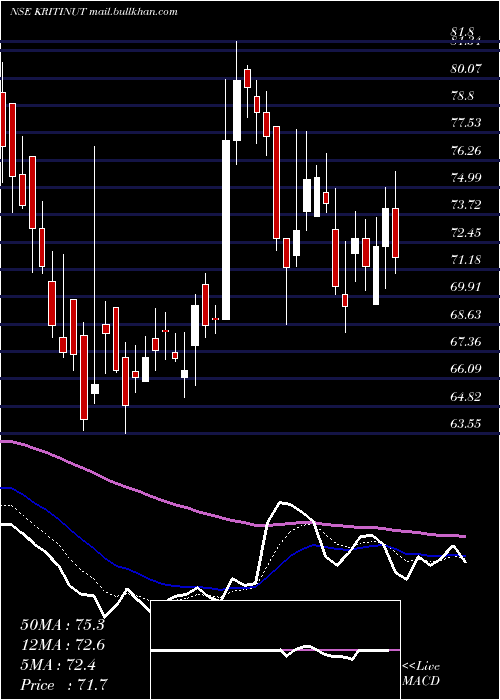Select the 63.55 price level label
The height and width of the screenshot is (700, 500).
tap(467, 423)
